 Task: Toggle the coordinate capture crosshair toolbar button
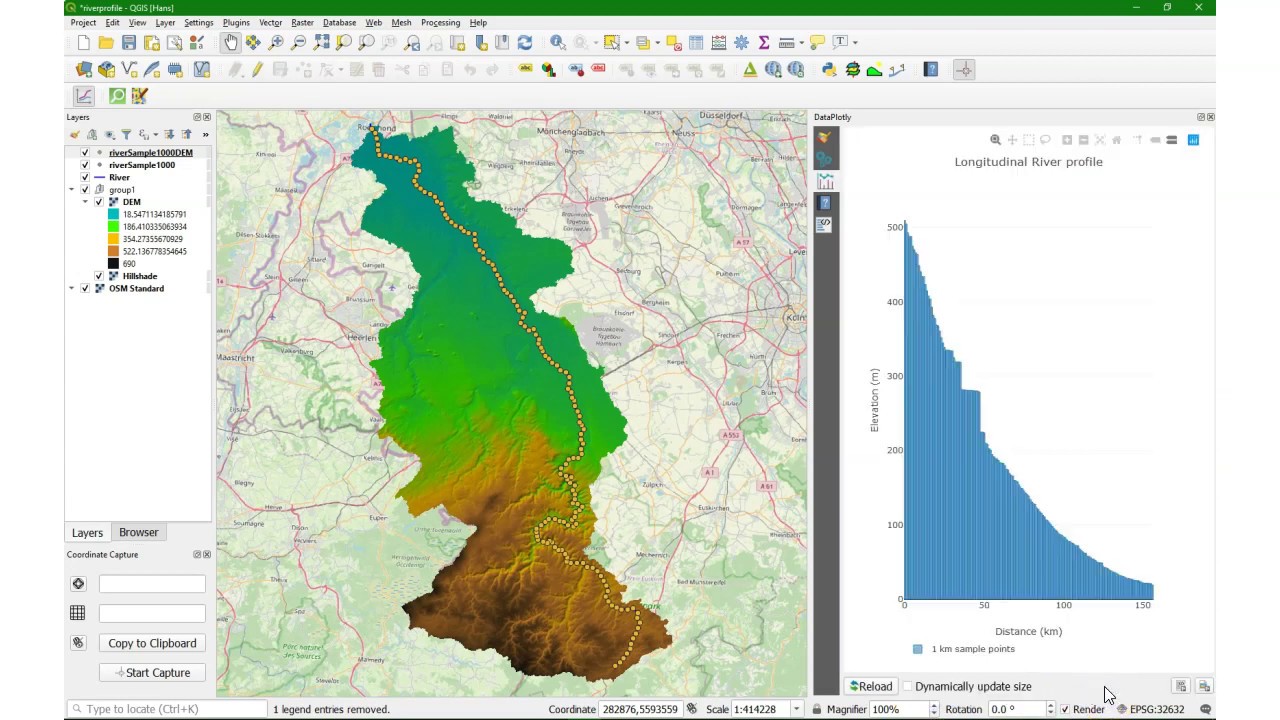pos(964,69)
